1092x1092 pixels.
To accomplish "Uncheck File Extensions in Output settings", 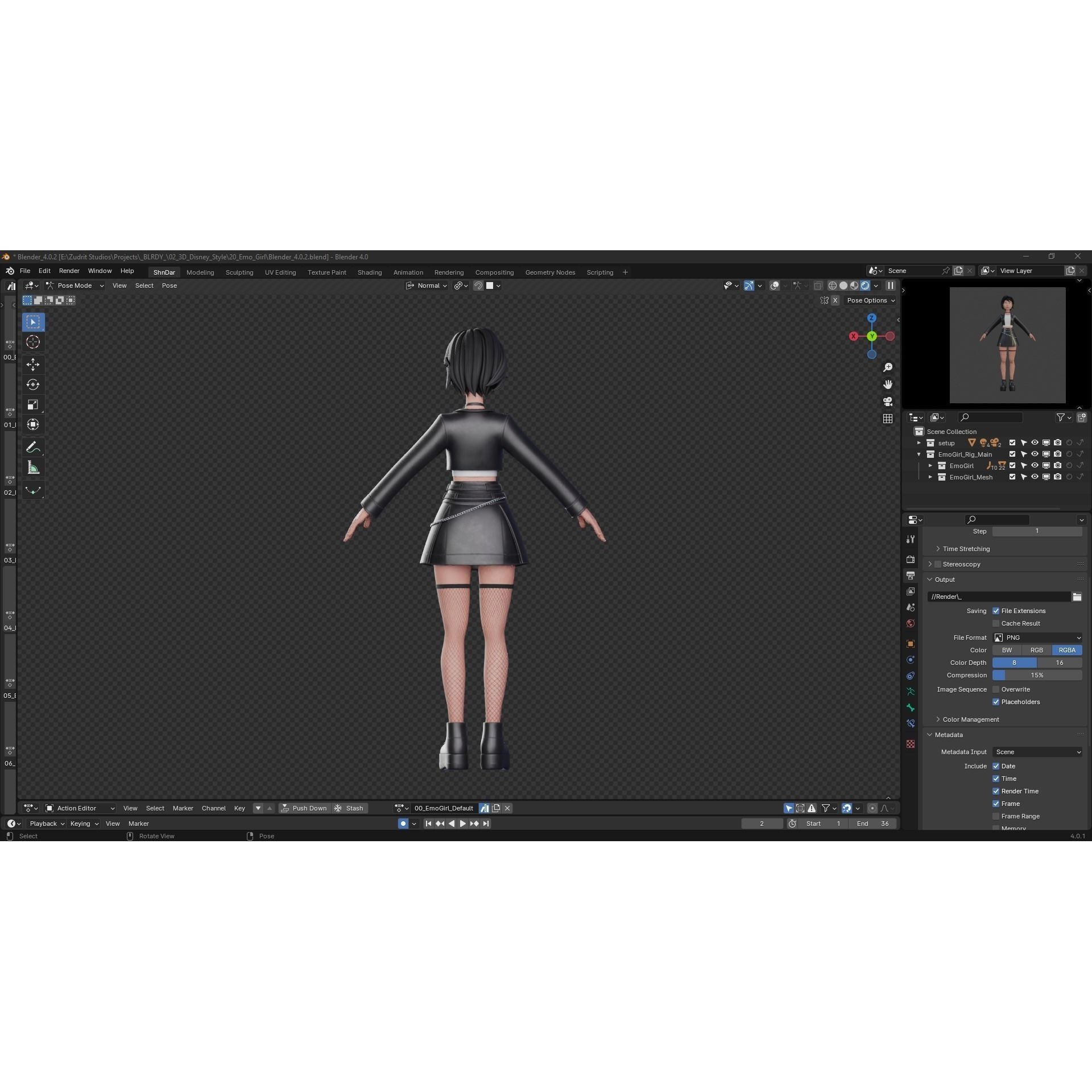I will click(996, 611).
